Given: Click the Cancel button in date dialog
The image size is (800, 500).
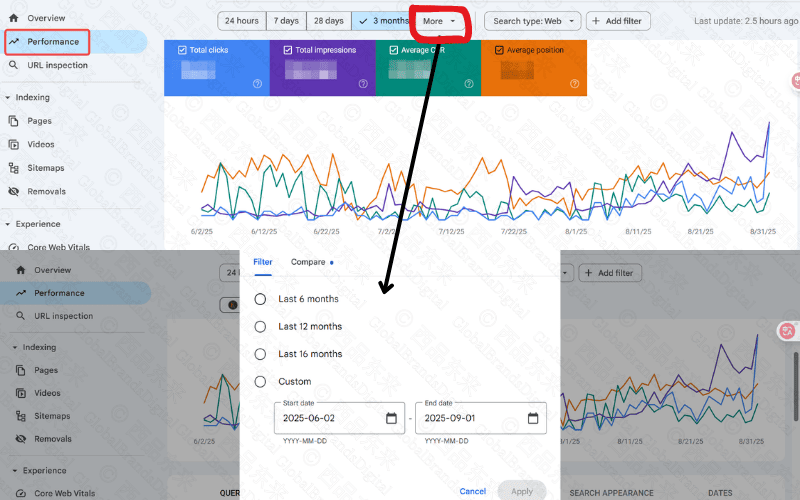Looking at the screenshot, I should (x=472, y=491).
